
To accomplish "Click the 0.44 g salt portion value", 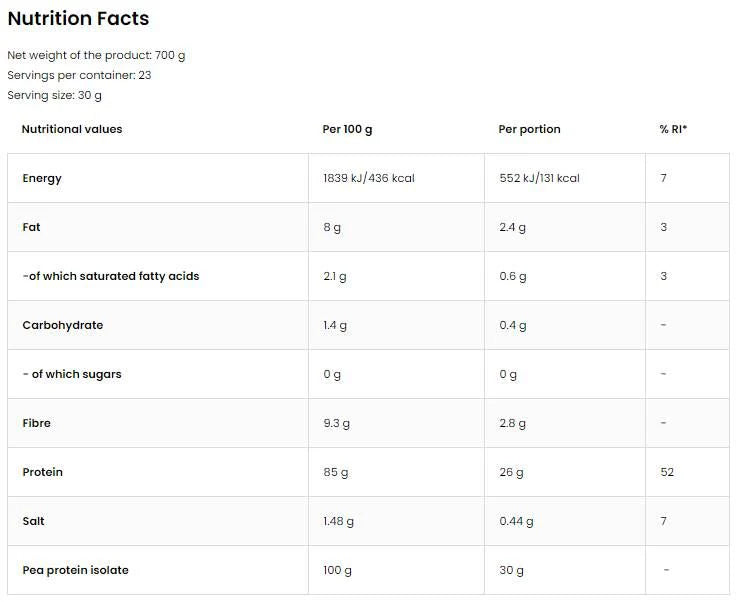I will pos(516,521).
